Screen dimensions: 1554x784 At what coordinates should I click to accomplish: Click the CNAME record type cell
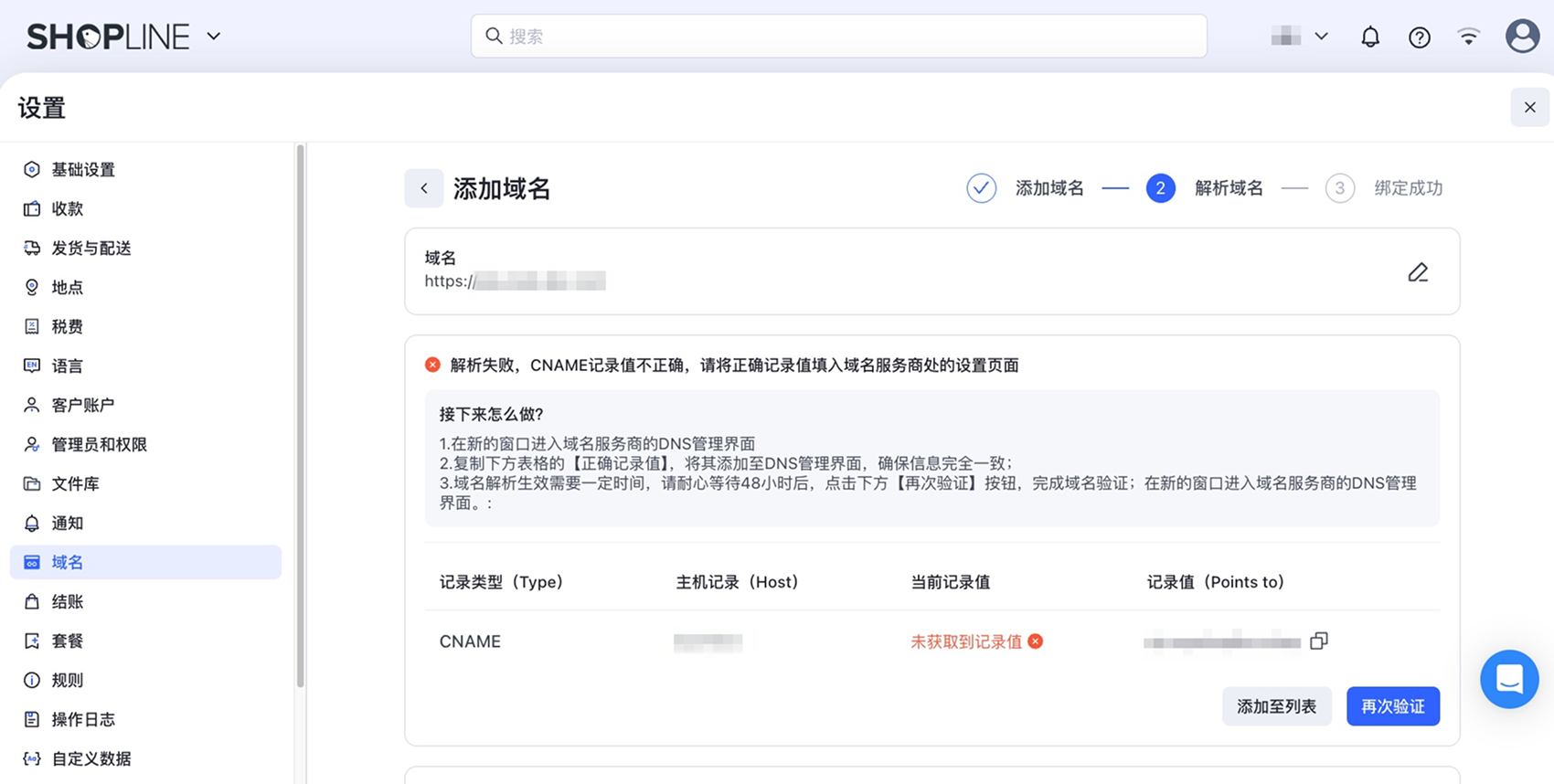470,641
